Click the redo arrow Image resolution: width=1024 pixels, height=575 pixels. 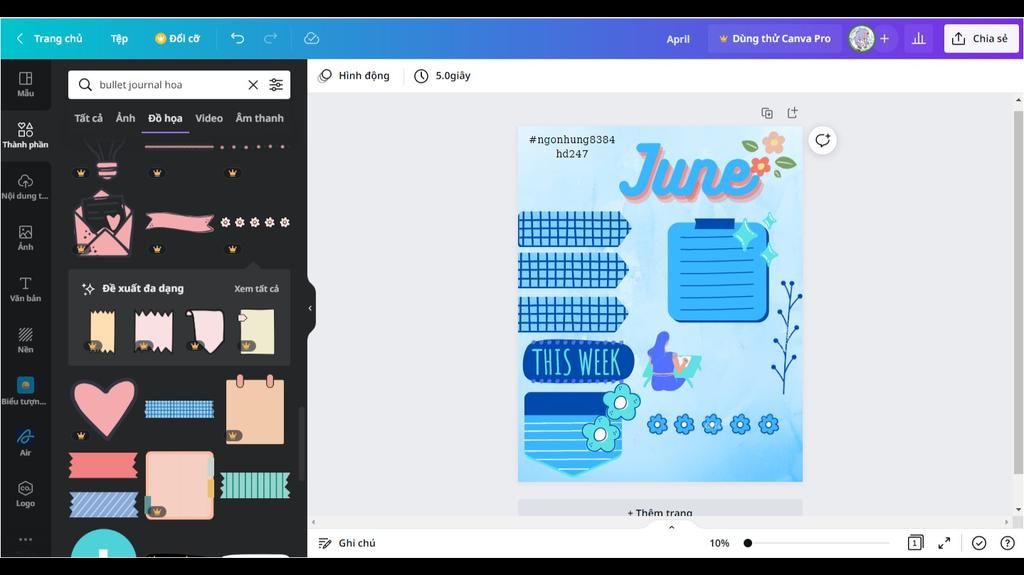pyautogui.click(x=270, y=39)
